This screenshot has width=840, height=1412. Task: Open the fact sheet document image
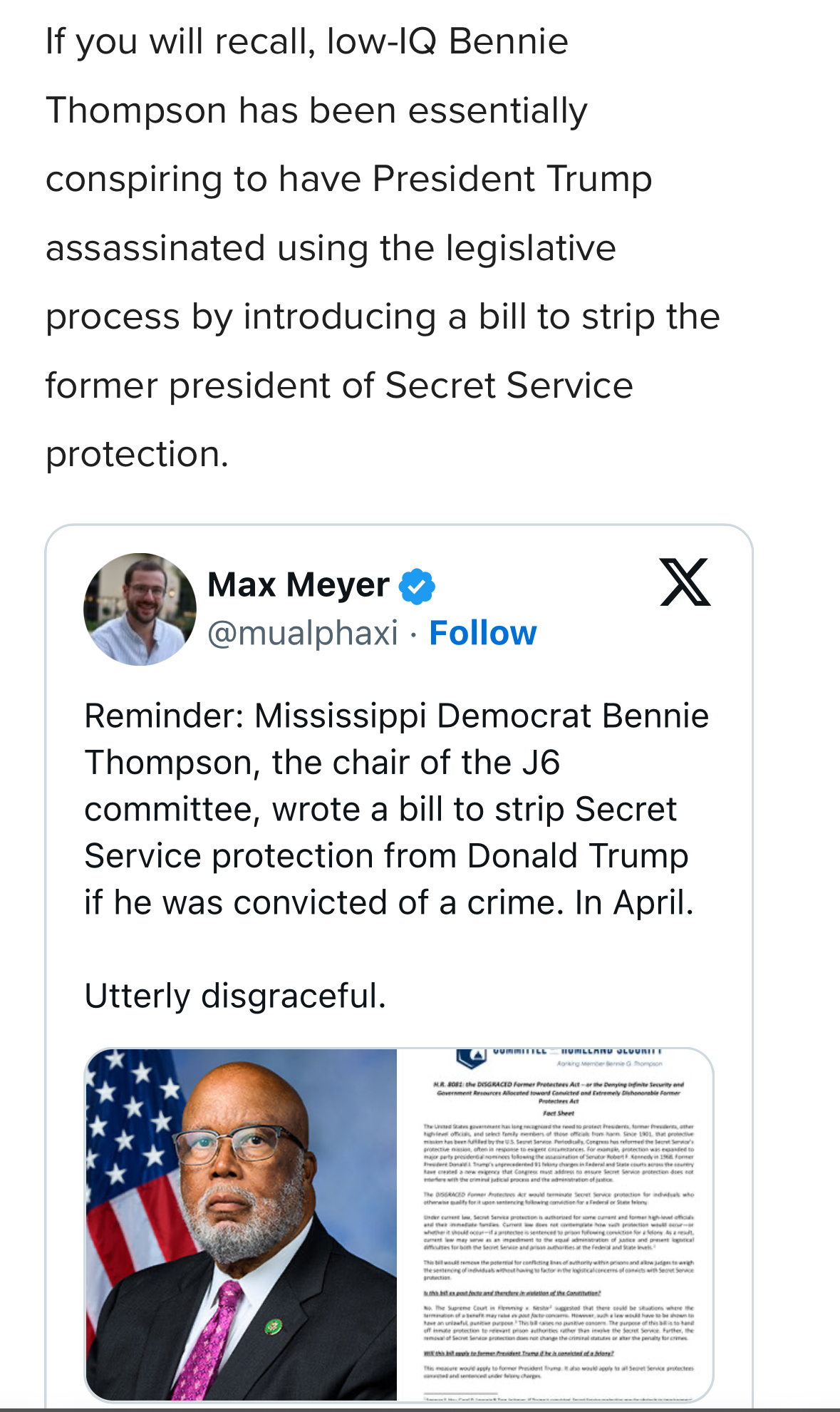tap(556, 1225)
